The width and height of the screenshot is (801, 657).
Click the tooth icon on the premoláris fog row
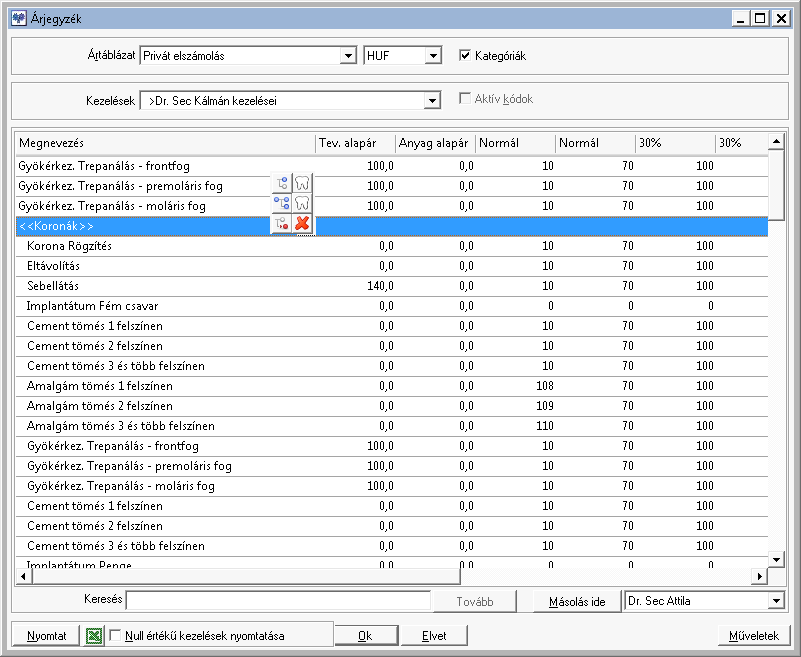tap(302, 183)
